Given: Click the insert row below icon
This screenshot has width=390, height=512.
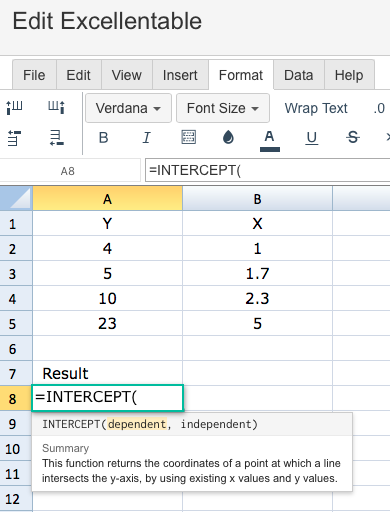Looking at the screenshot, I should coord(56,138).
